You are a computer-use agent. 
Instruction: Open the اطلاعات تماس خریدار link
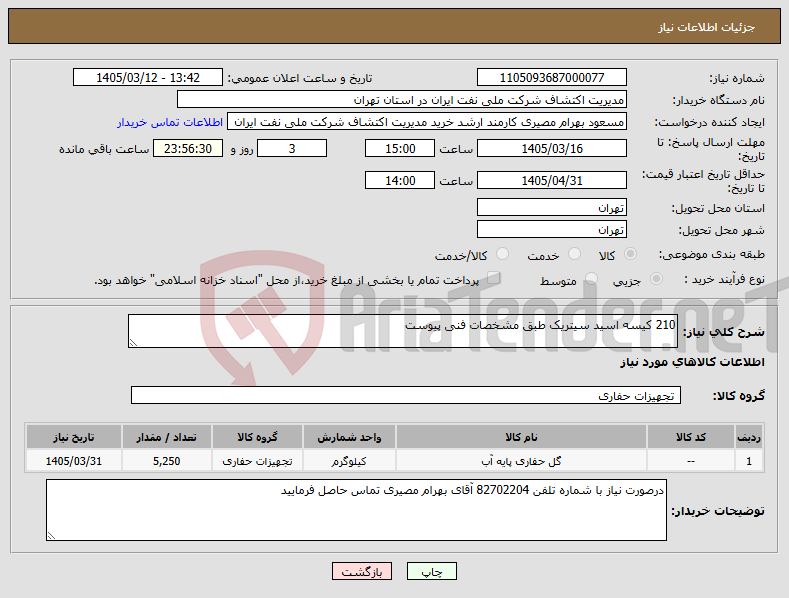170,122
